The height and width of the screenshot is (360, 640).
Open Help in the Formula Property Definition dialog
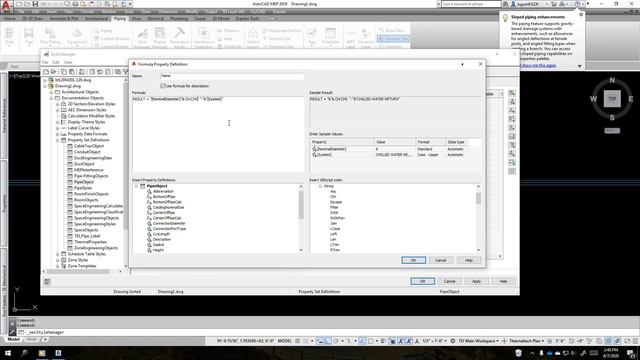[469, 260]
